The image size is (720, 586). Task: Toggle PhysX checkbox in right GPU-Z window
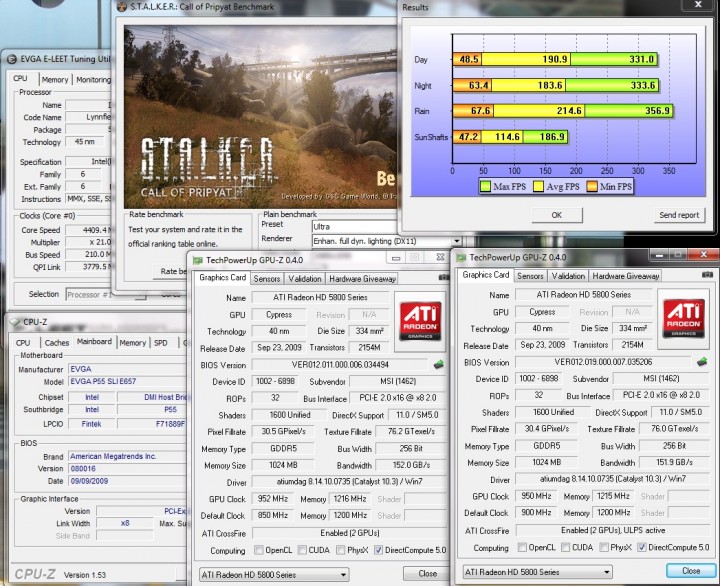coord(604,547)
